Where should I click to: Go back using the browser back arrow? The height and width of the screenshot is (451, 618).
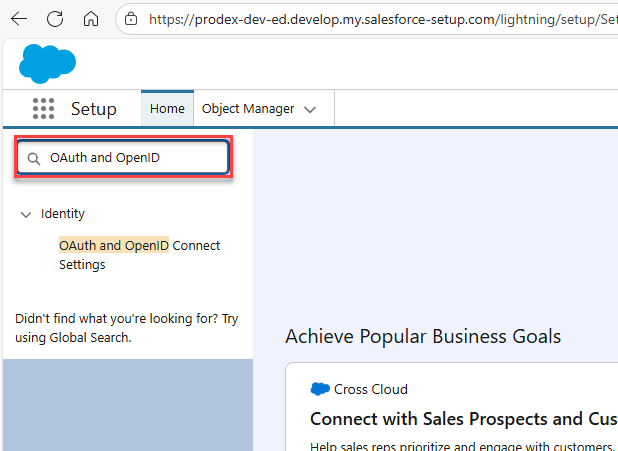pos(19,19)
